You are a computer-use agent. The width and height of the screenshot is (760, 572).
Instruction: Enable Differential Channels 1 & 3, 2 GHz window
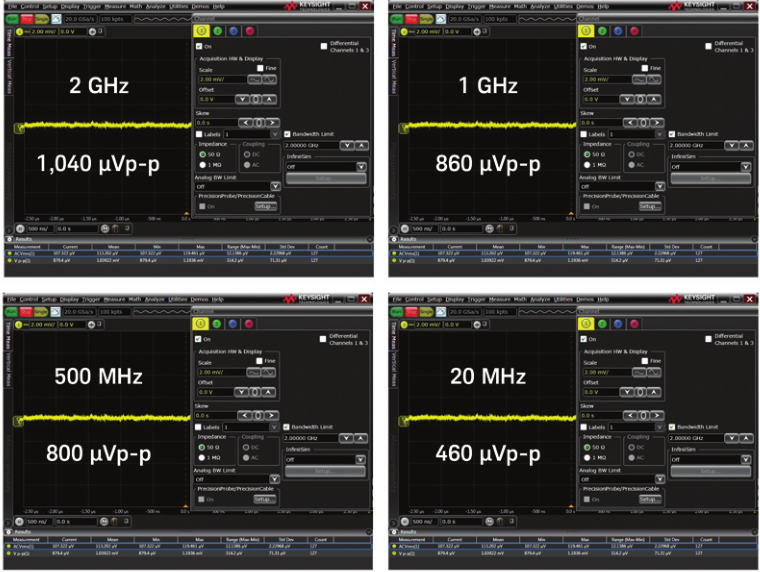324,46
